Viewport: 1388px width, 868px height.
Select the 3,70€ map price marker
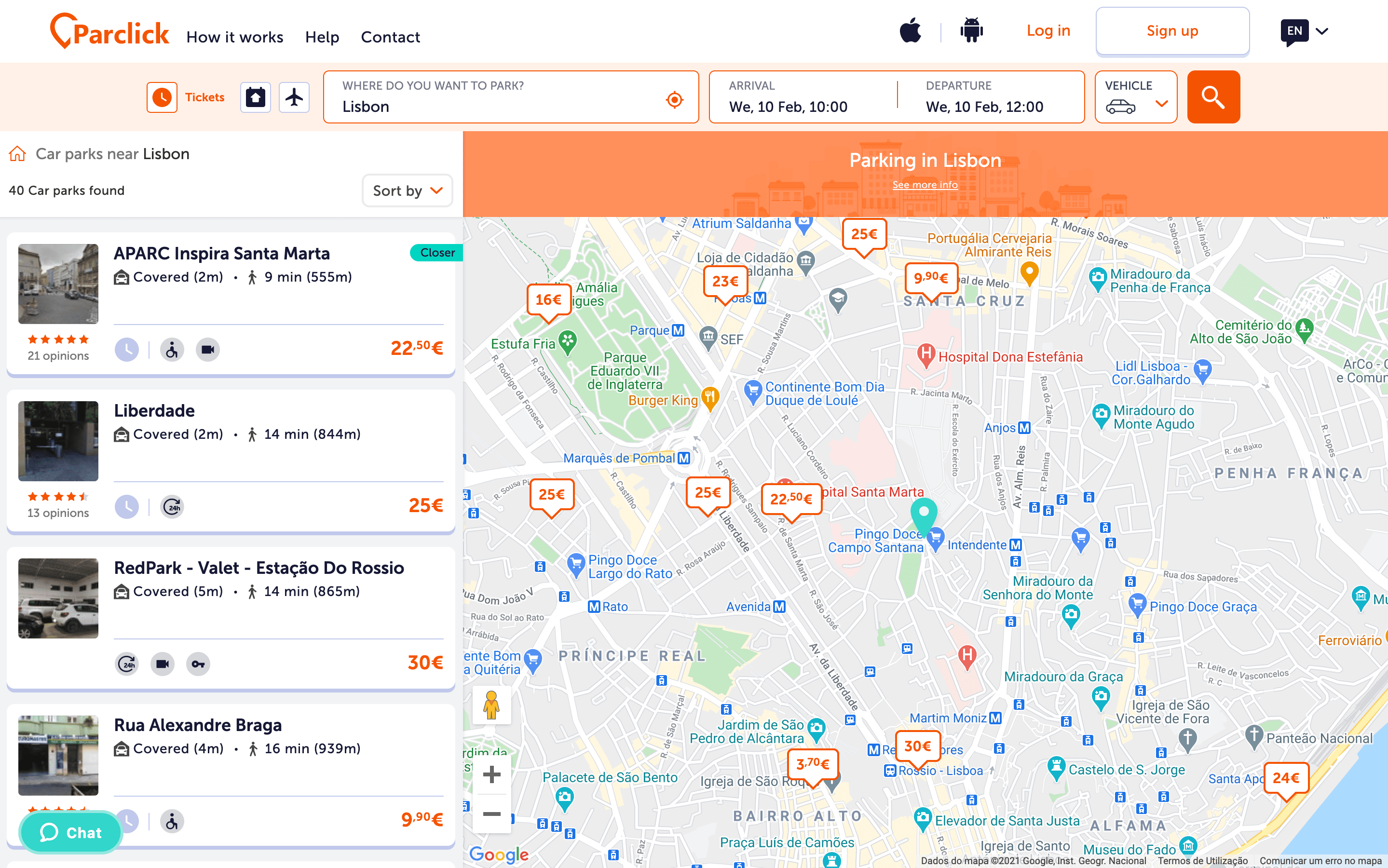(x=813, y=767)
